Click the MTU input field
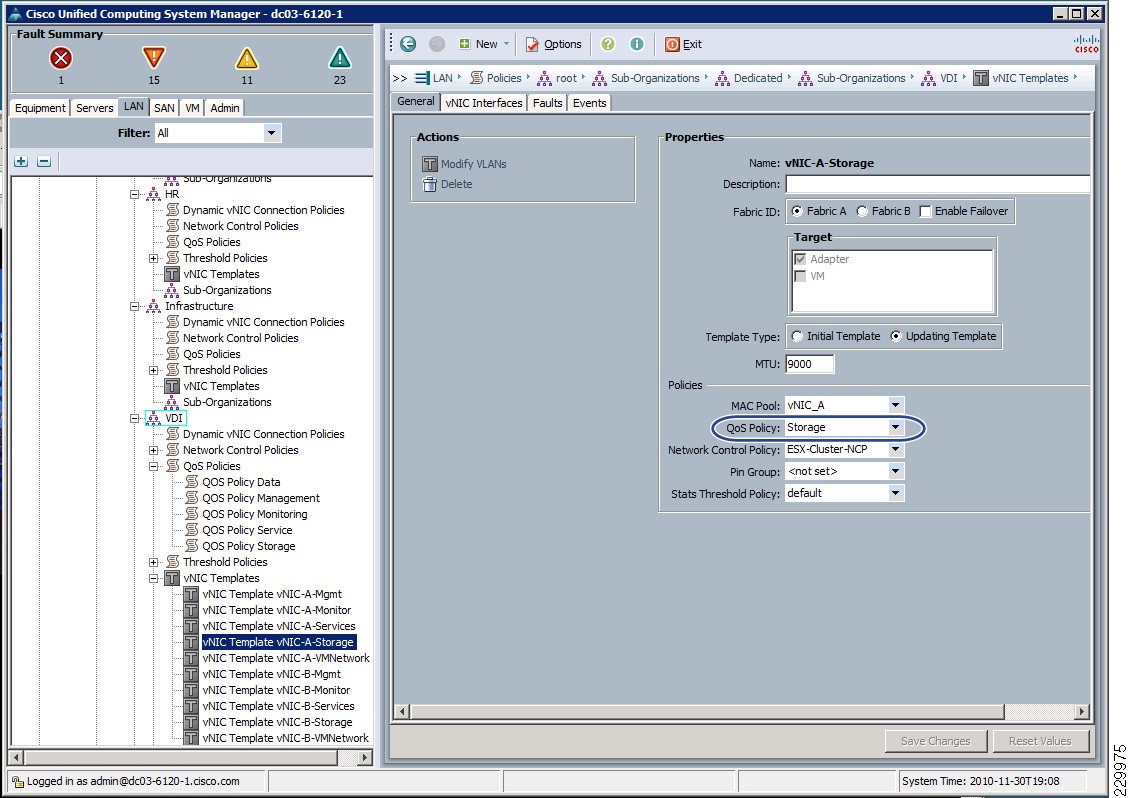This screenshot has width=1128, height=798. coord(809,364)
